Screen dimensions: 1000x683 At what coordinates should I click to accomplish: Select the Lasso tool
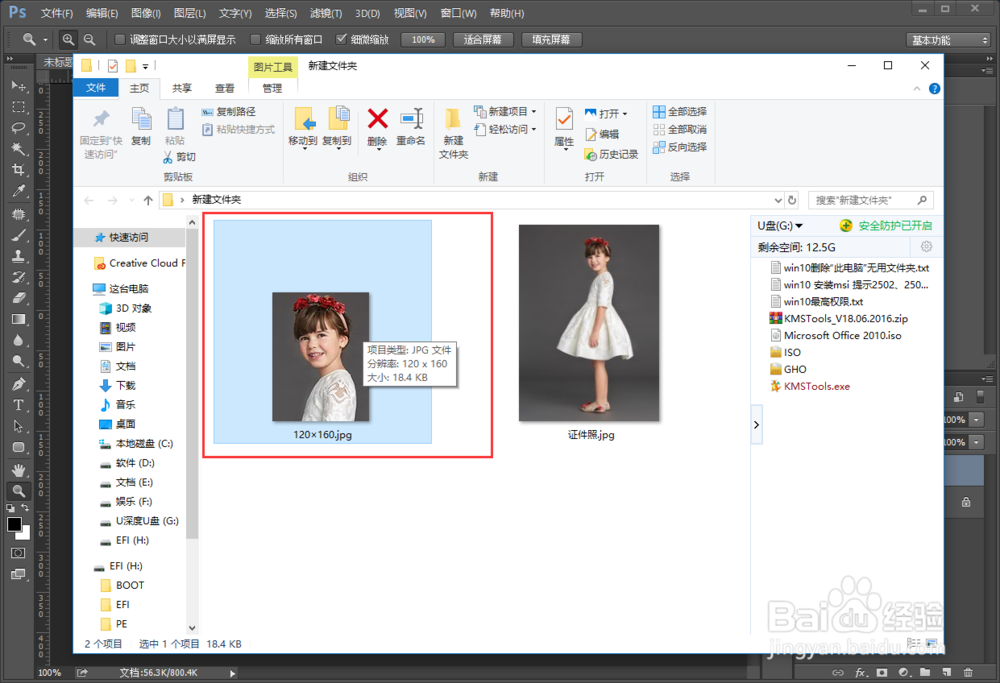[17, 128]
